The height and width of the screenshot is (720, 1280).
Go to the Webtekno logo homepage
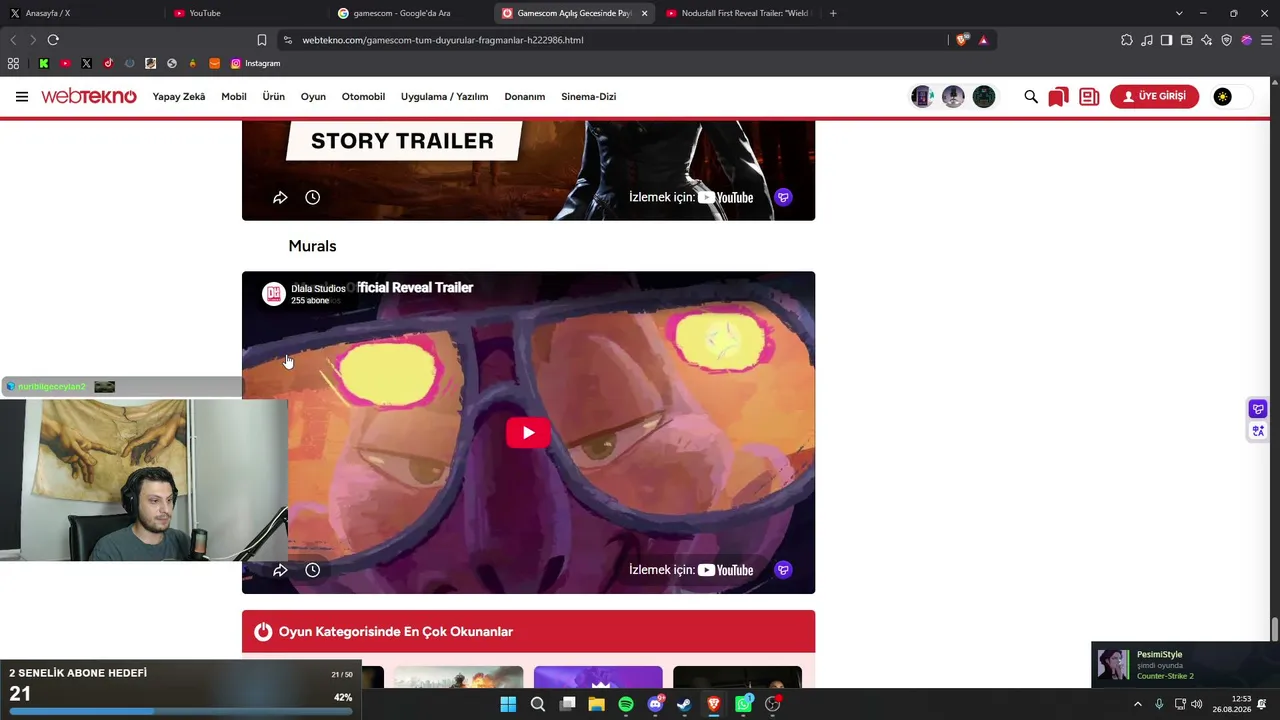point(89,97)
